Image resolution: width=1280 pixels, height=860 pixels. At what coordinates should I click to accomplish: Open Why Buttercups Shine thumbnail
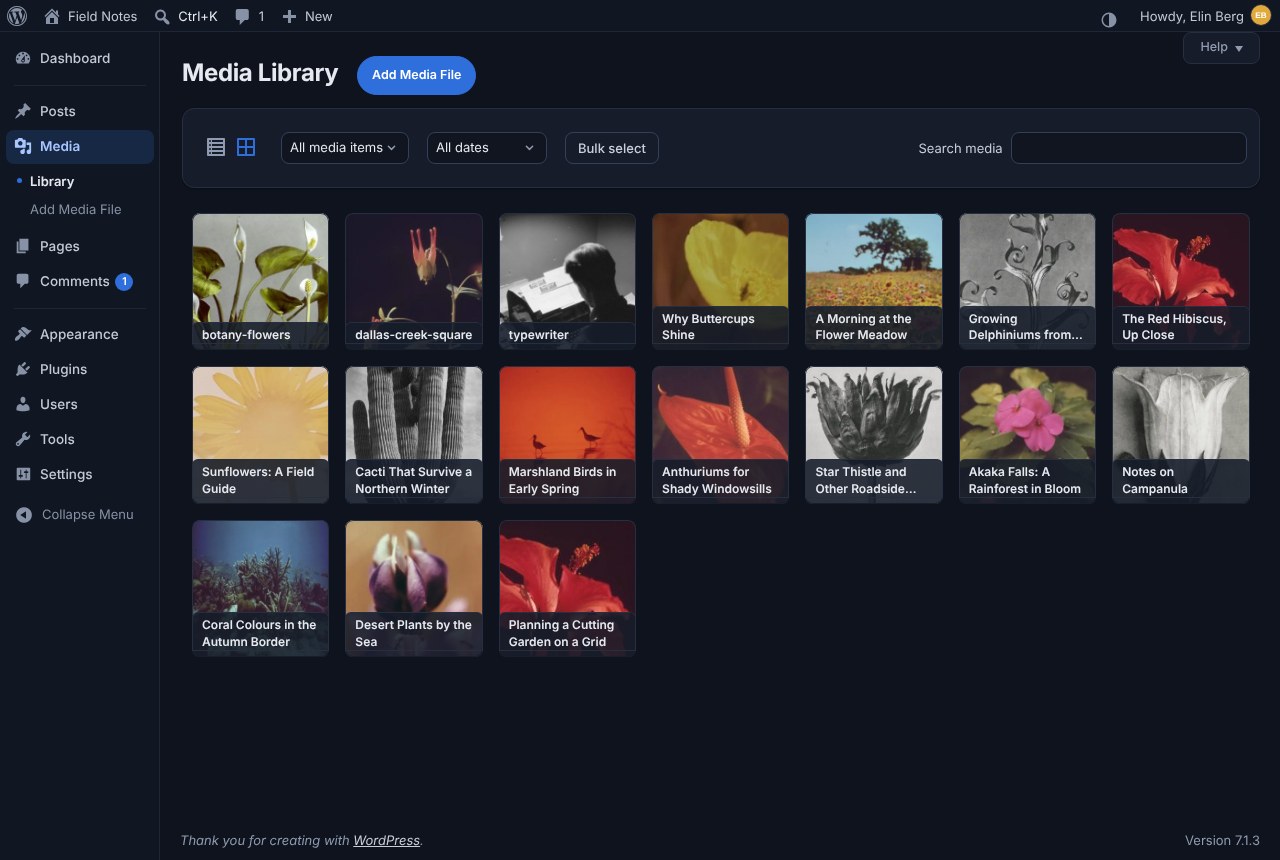pos(720,280)
